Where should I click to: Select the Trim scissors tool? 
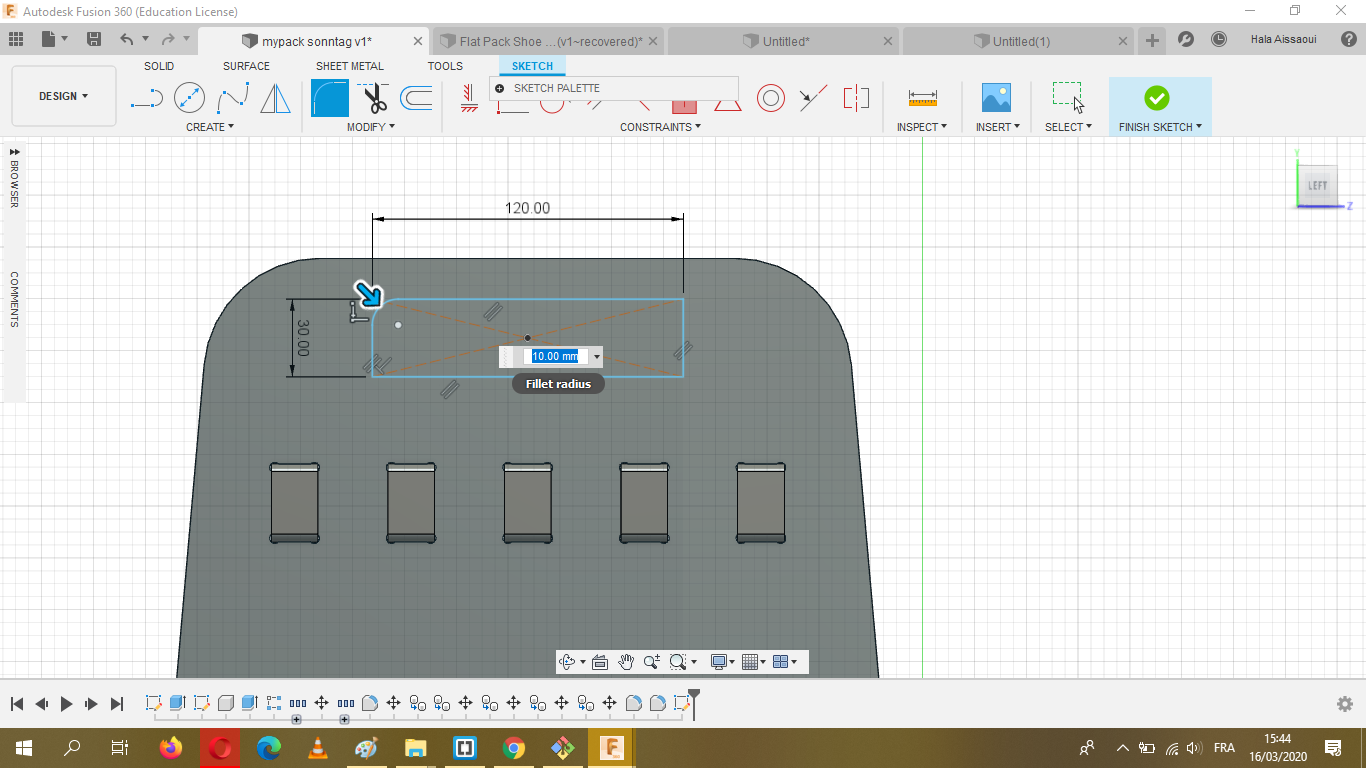(375, 98)
